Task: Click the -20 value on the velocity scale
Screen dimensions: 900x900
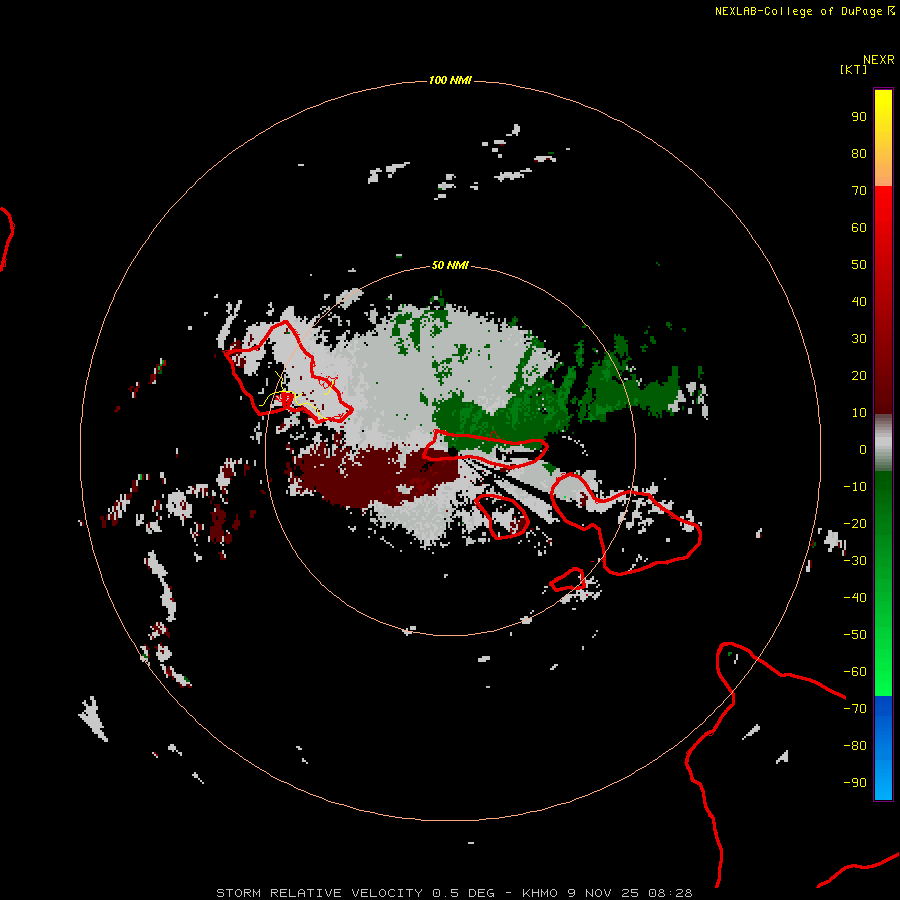Action: [855, 523]
